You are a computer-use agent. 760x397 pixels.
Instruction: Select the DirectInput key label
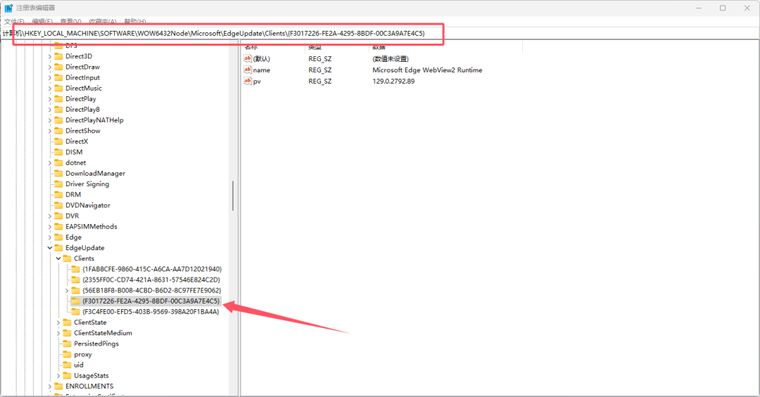coord(82,78)
